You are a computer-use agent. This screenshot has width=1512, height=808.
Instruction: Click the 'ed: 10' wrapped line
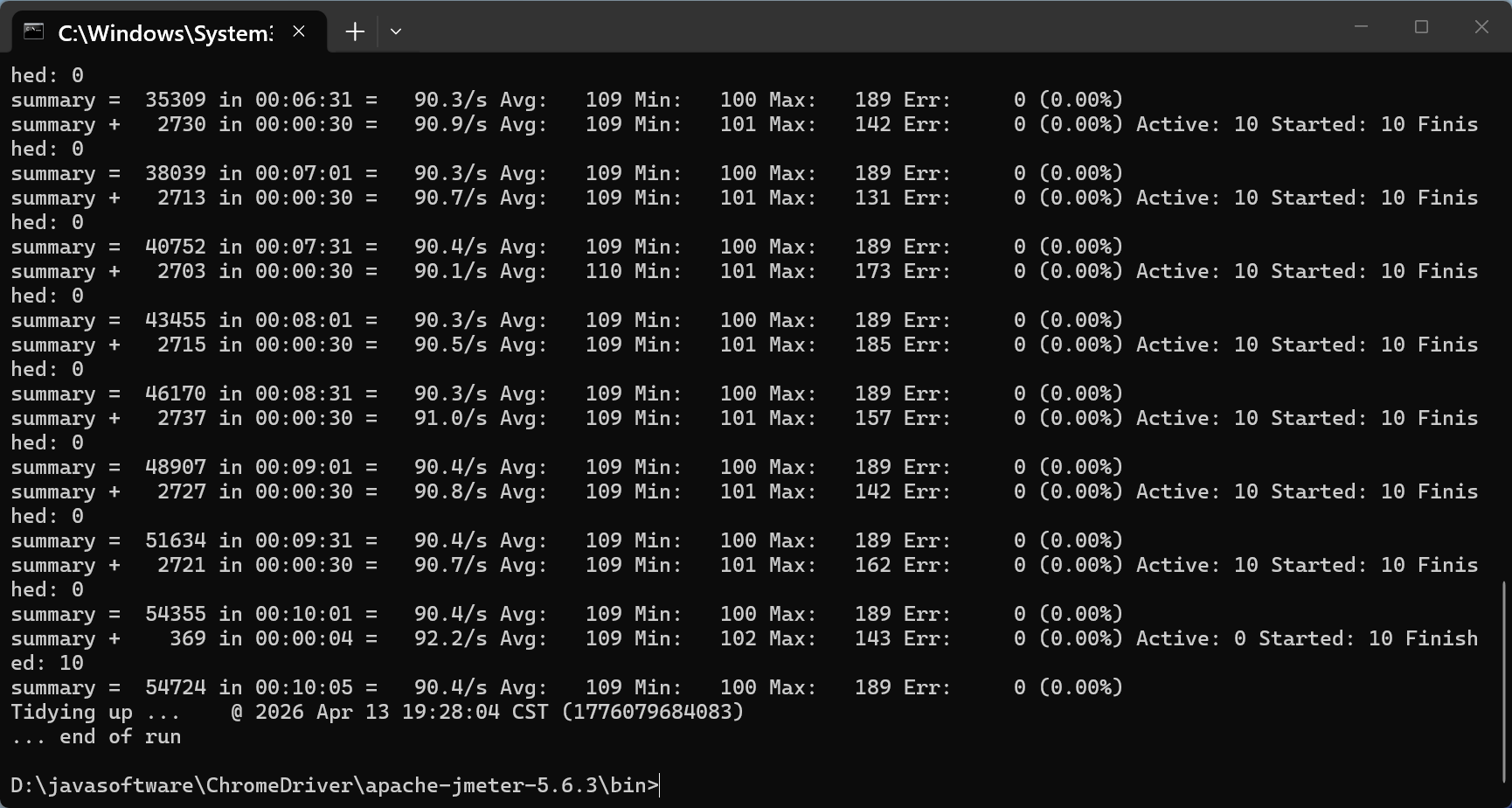(x=47, y=663)
